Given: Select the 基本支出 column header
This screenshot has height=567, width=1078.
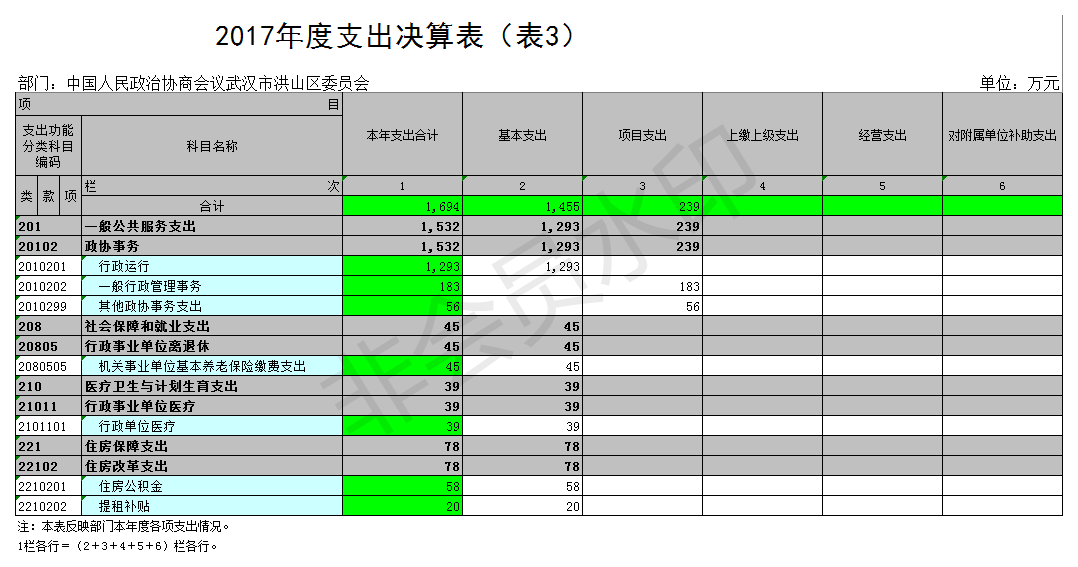Looking at the screenshot, I should tap(522, 135).
